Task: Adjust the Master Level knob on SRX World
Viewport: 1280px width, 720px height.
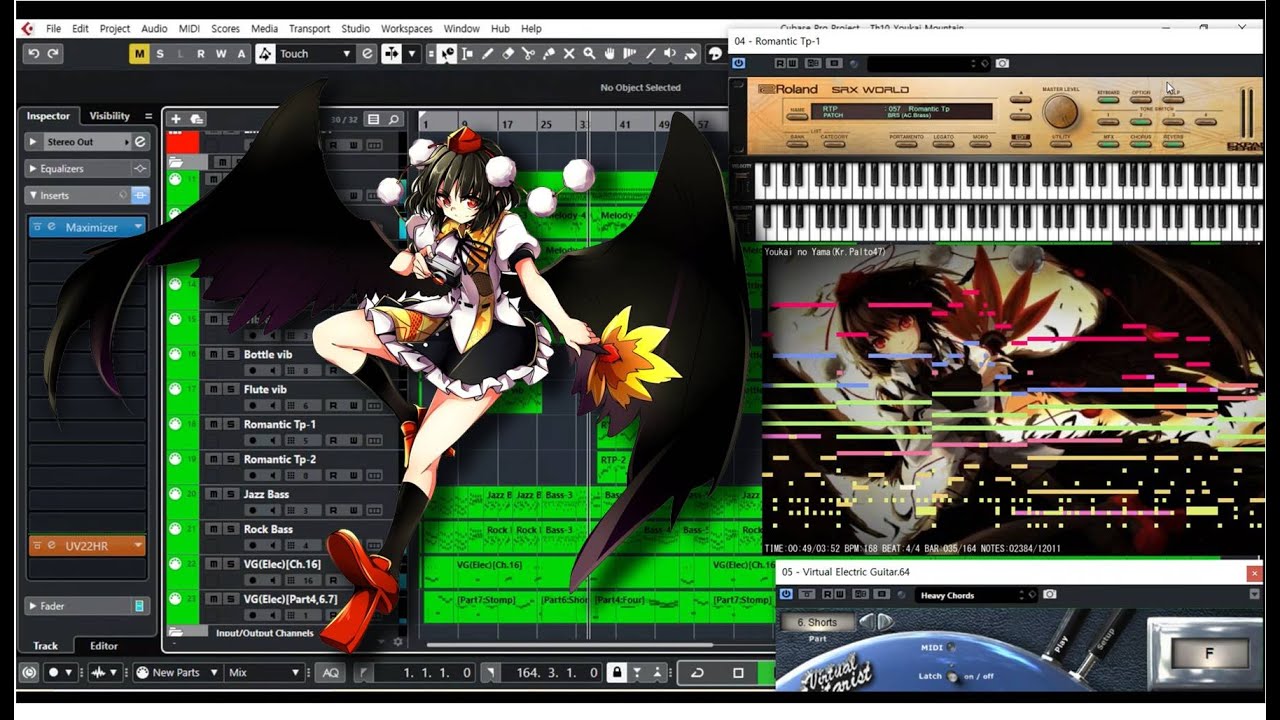Action: click(x=1061, y=110)
